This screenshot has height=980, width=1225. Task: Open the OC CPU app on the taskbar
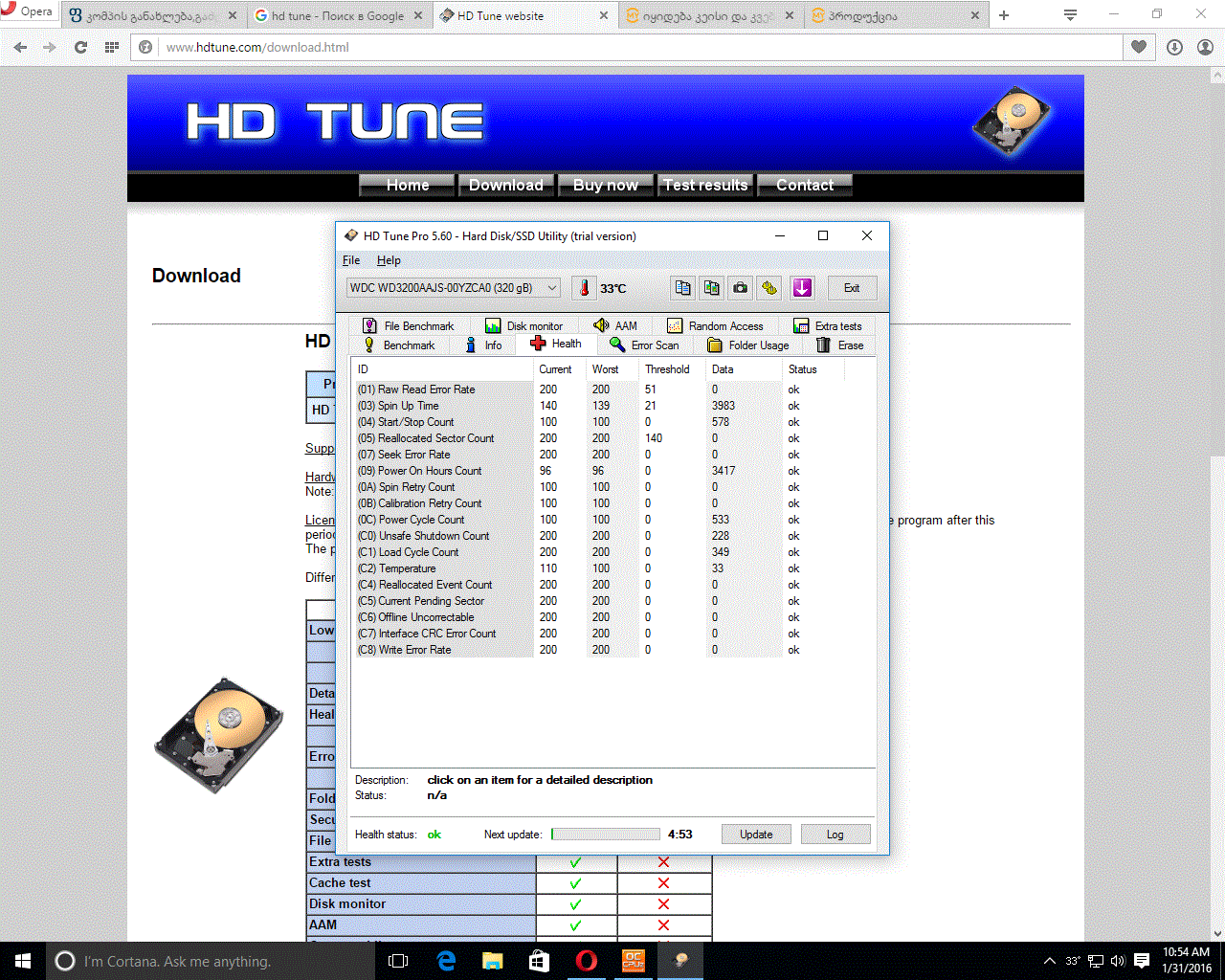click(634, 961)
